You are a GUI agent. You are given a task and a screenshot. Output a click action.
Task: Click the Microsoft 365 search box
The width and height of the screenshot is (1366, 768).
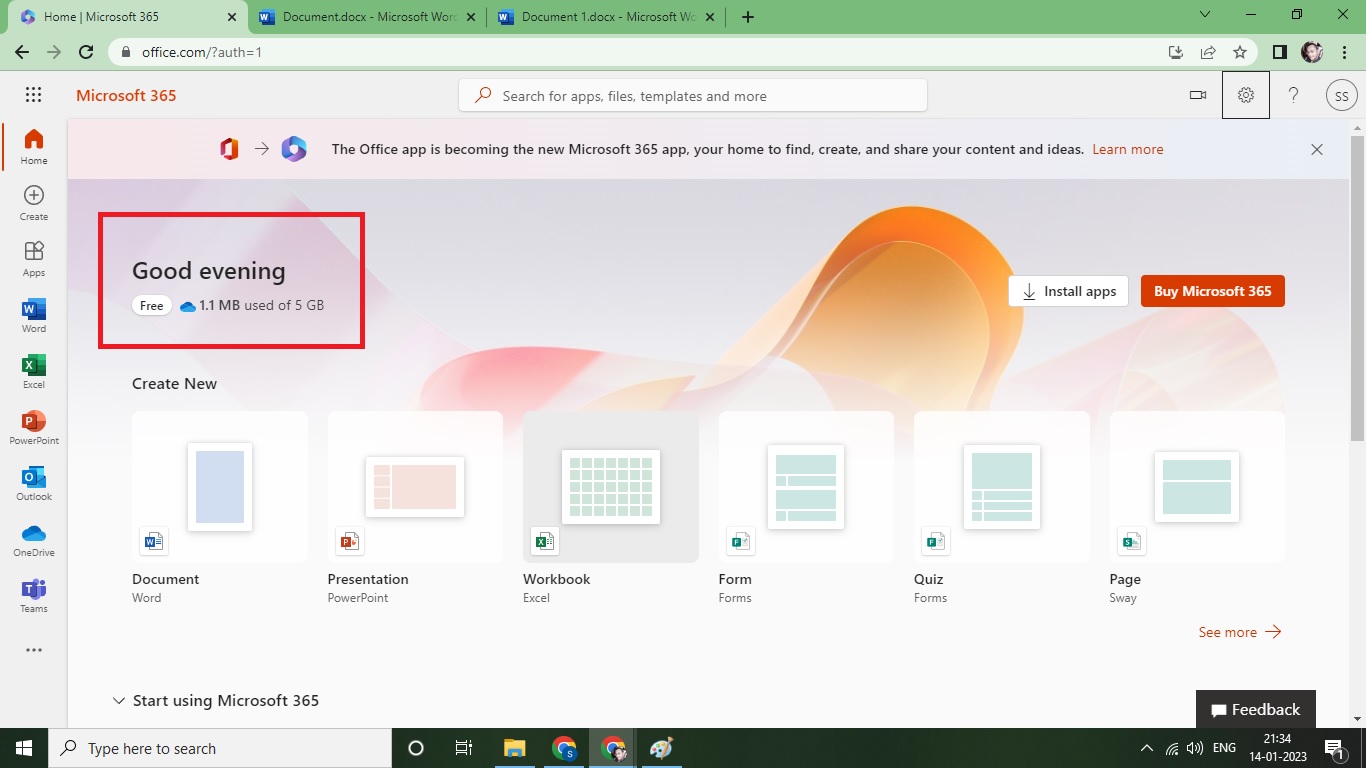pos(693,96)
